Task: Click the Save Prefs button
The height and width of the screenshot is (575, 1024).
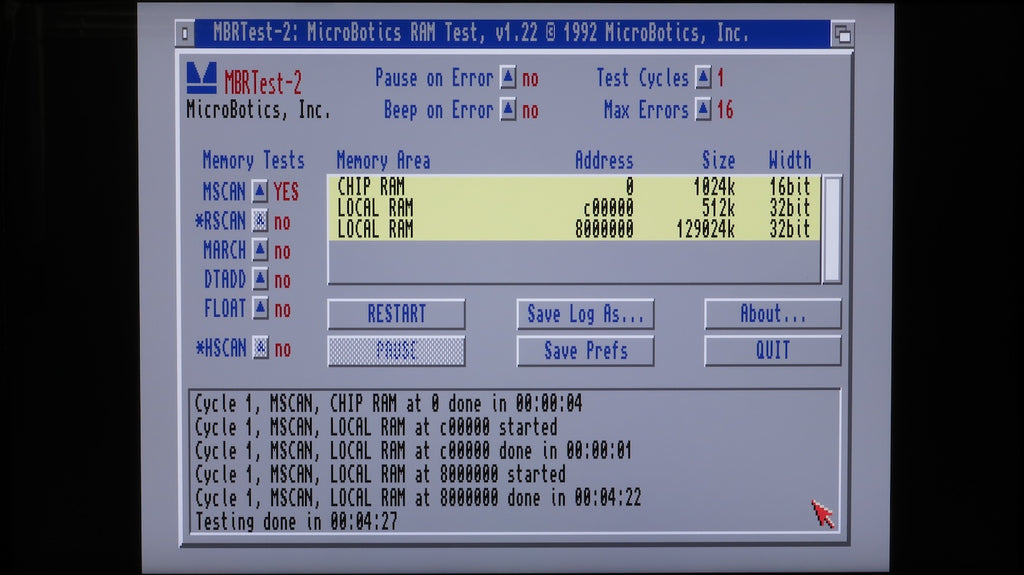Action: [585, 351]
